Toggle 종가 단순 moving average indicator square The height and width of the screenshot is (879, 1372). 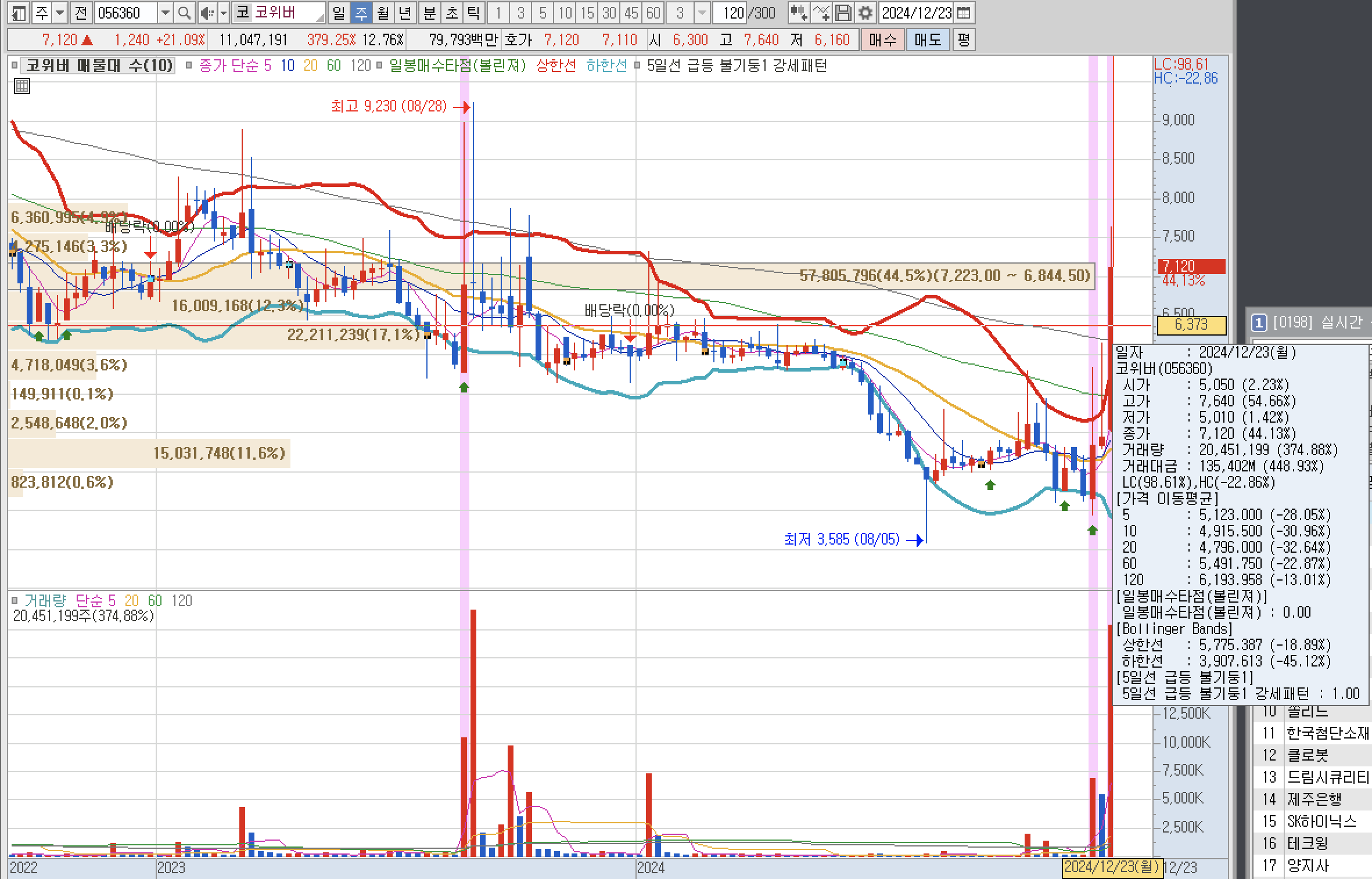189,66
